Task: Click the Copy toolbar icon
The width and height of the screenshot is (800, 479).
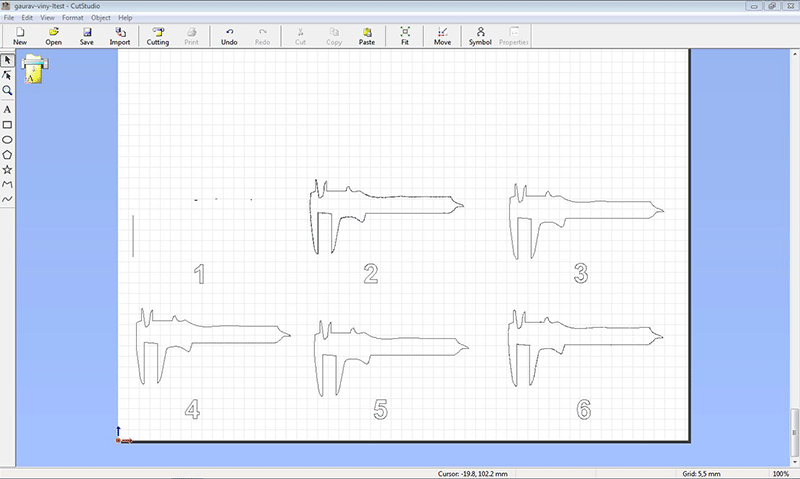Action: click(334, 36)
